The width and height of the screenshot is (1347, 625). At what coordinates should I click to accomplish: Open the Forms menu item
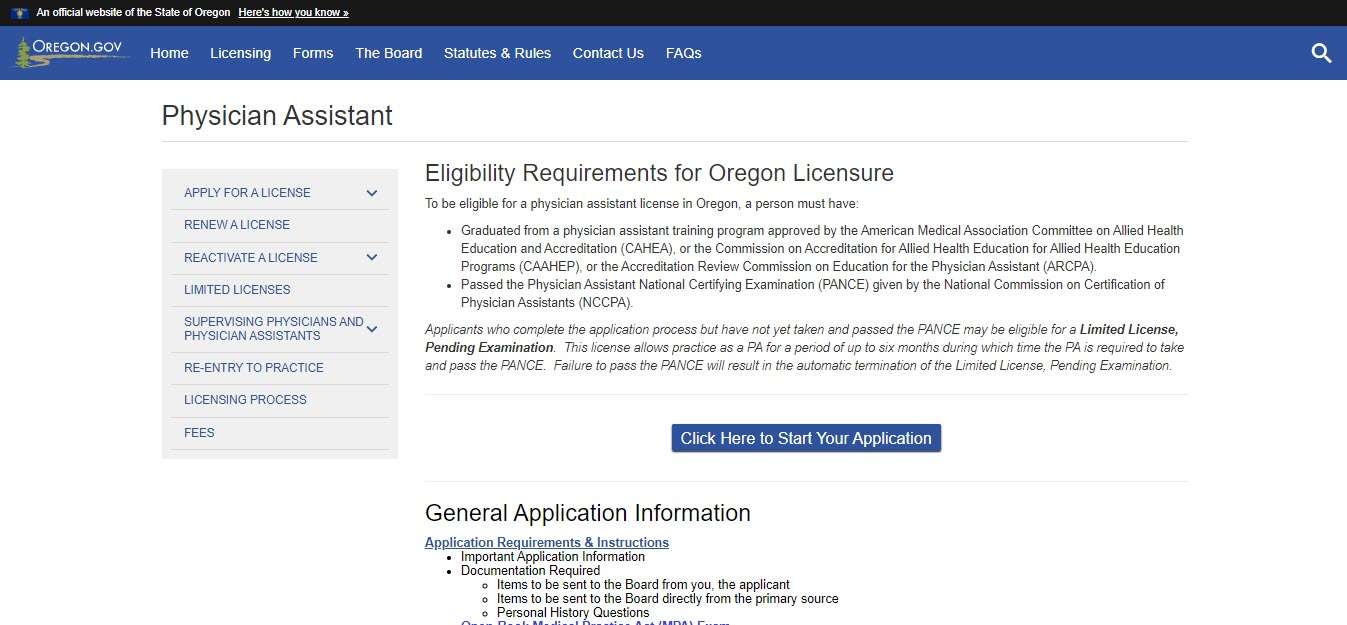click(x=313, y=53)
